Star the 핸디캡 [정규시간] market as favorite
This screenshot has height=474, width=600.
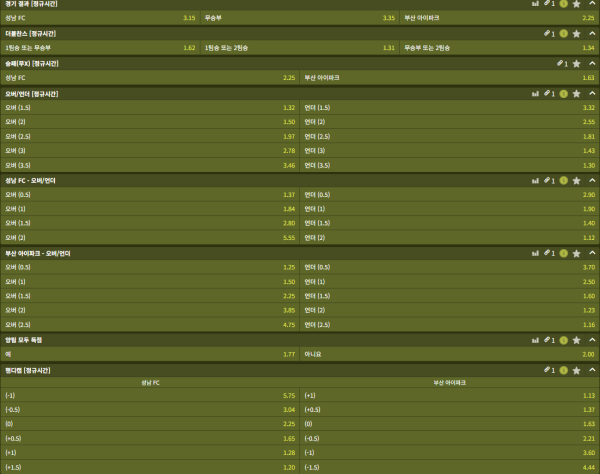point(576,370)
